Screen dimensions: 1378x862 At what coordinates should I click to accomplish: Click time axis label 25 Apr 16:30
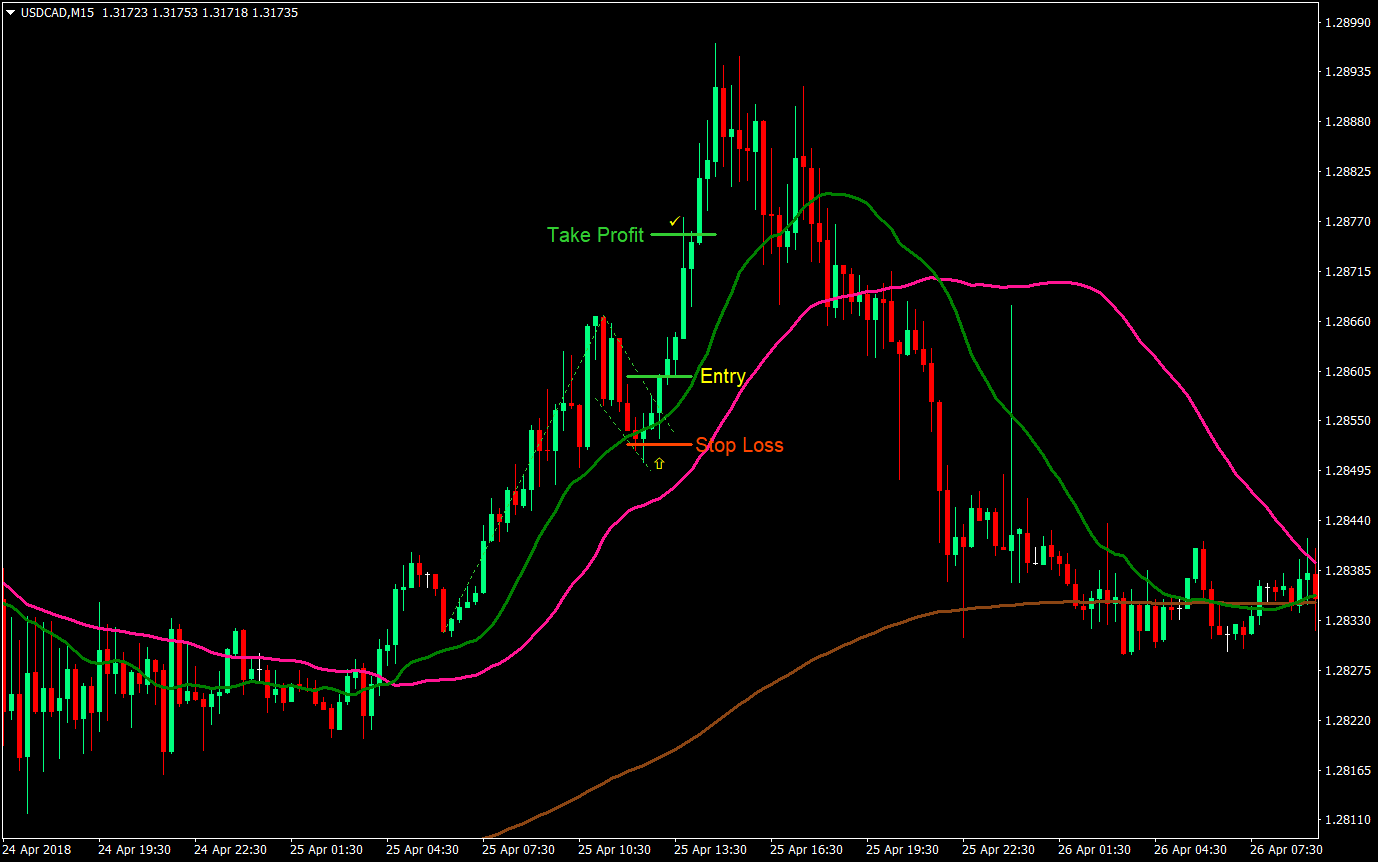[807, 850]
